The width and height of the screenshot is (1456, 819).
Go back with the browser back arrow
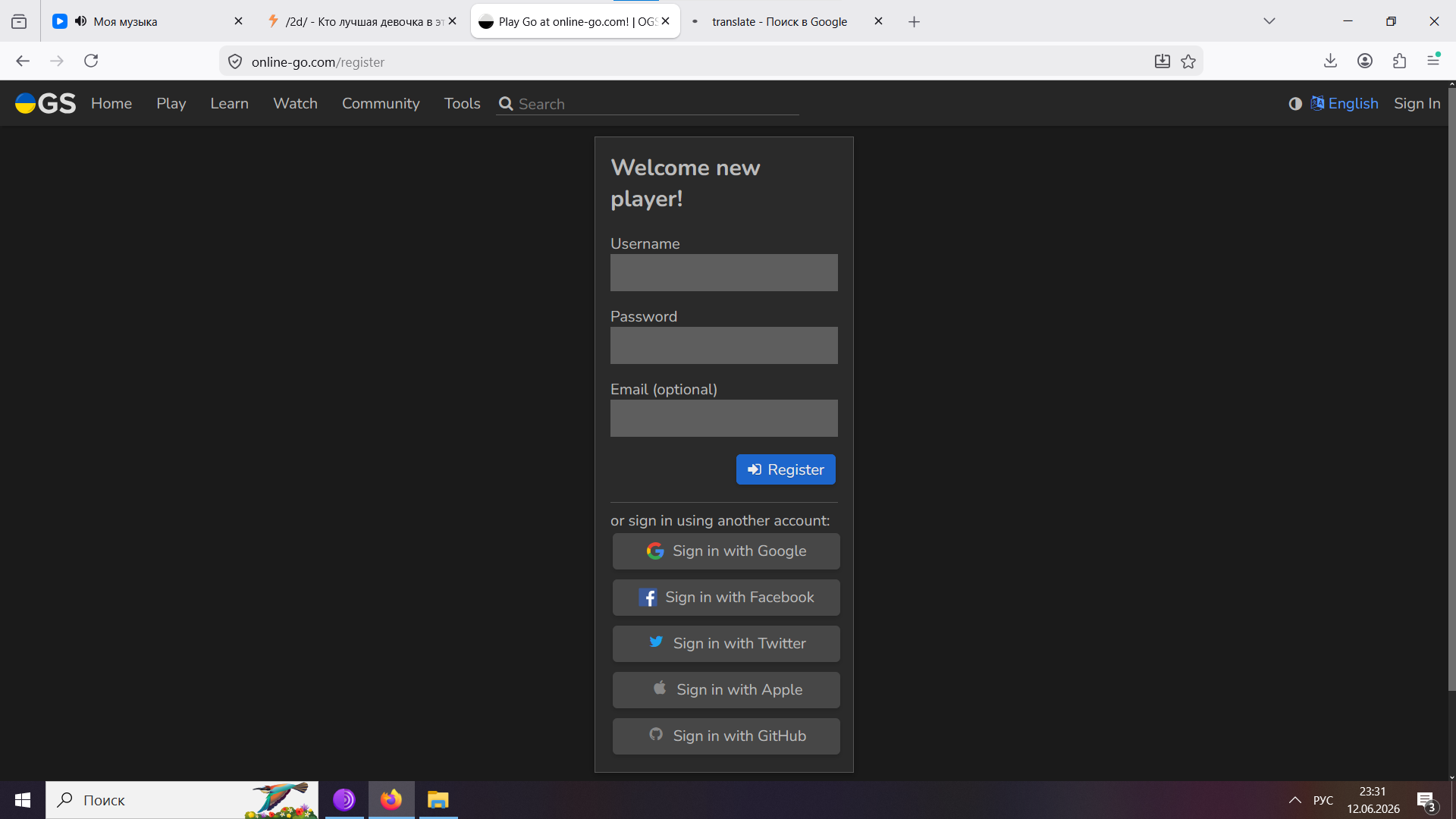coord(23,61)
